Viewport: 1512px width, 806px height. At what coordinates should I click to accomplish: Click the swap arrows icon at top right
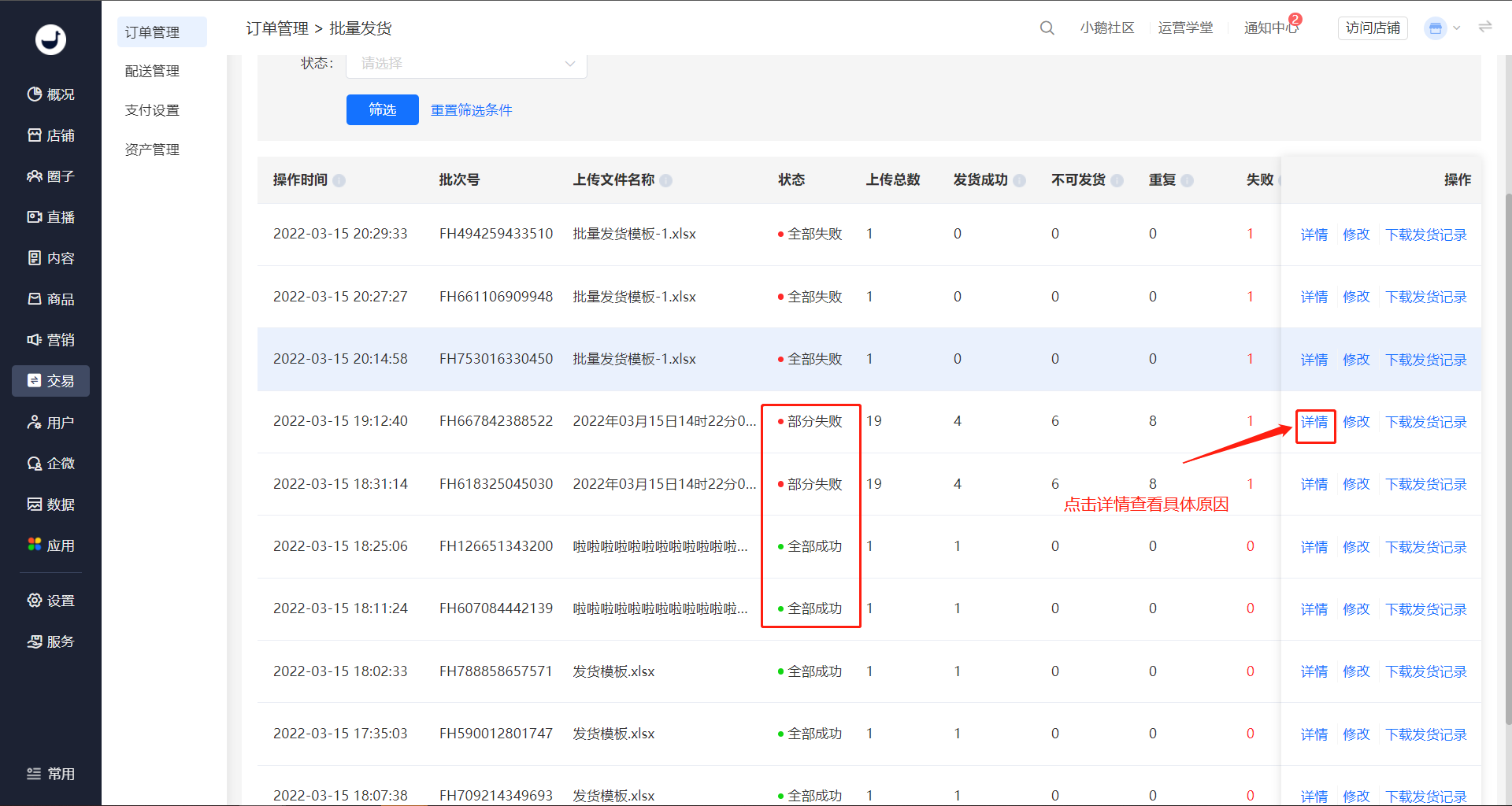point(1485,28)
